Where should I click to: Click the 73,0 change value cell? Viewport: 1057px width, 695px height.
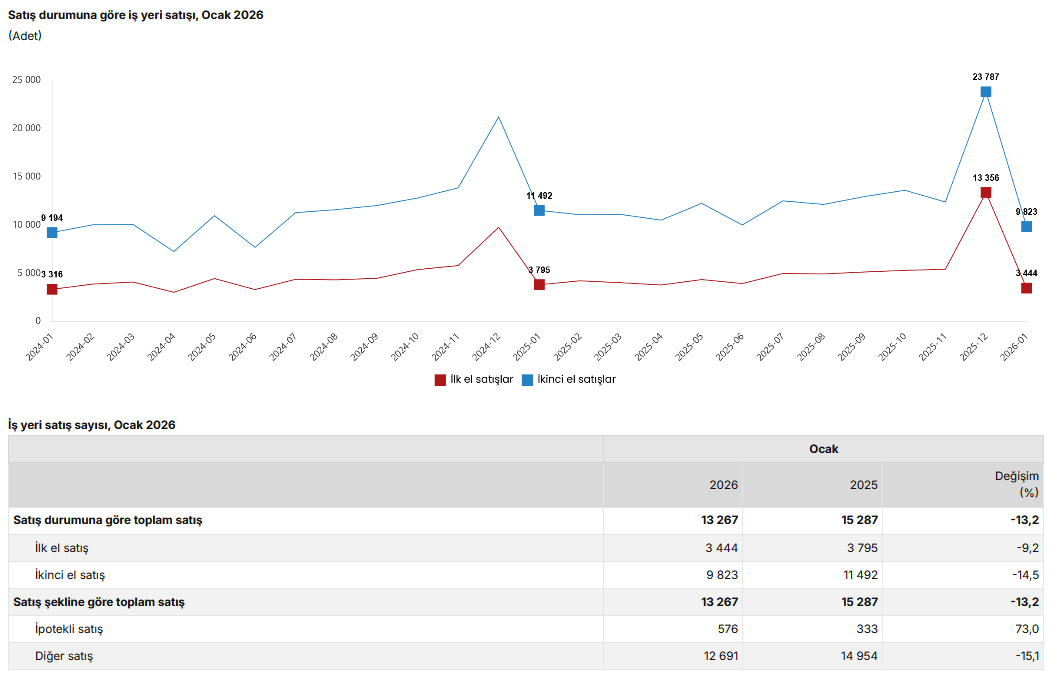(1027, 629)
